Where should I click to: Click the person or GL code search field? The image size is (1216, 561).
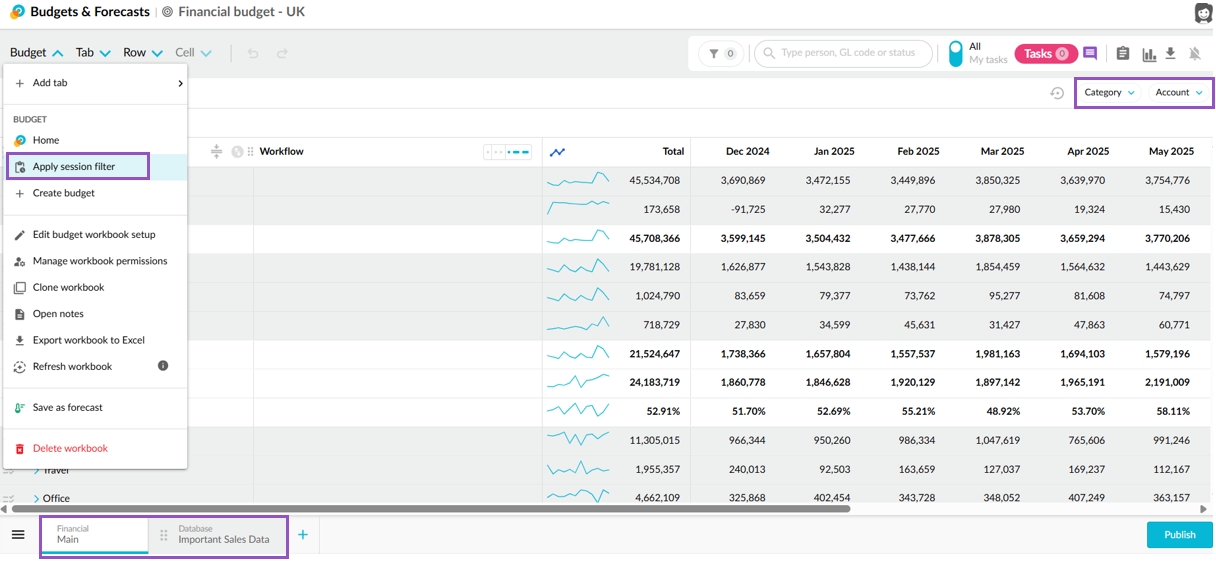point(846,54)
